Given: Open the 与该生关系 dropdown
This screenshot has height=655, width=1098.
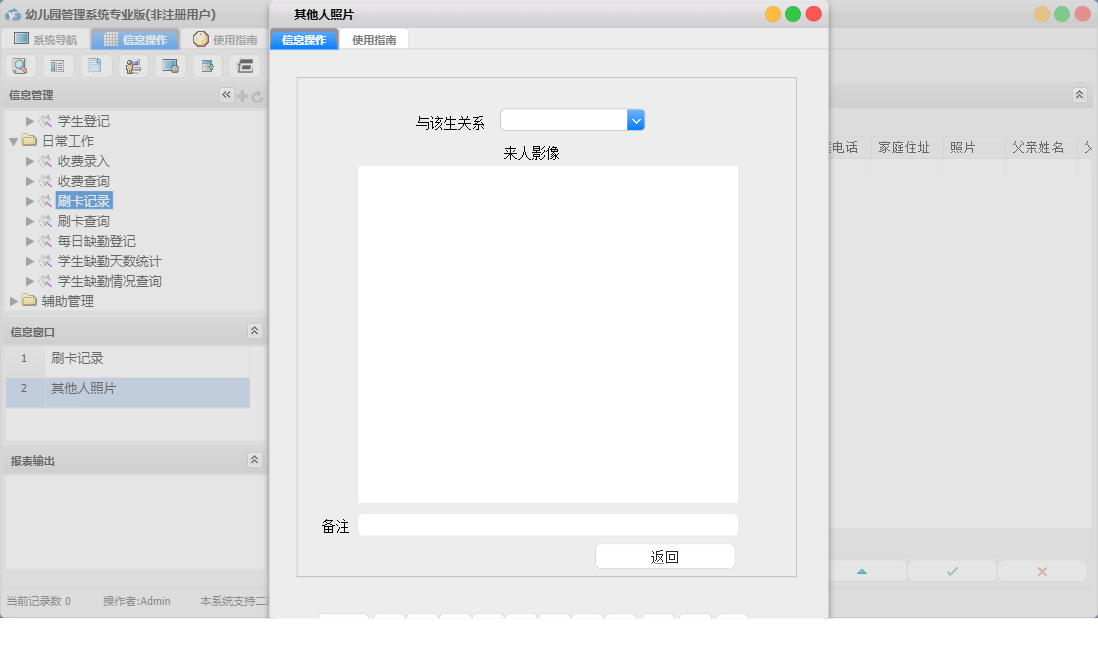Looking at the screenshot, I should pos(635,119).
